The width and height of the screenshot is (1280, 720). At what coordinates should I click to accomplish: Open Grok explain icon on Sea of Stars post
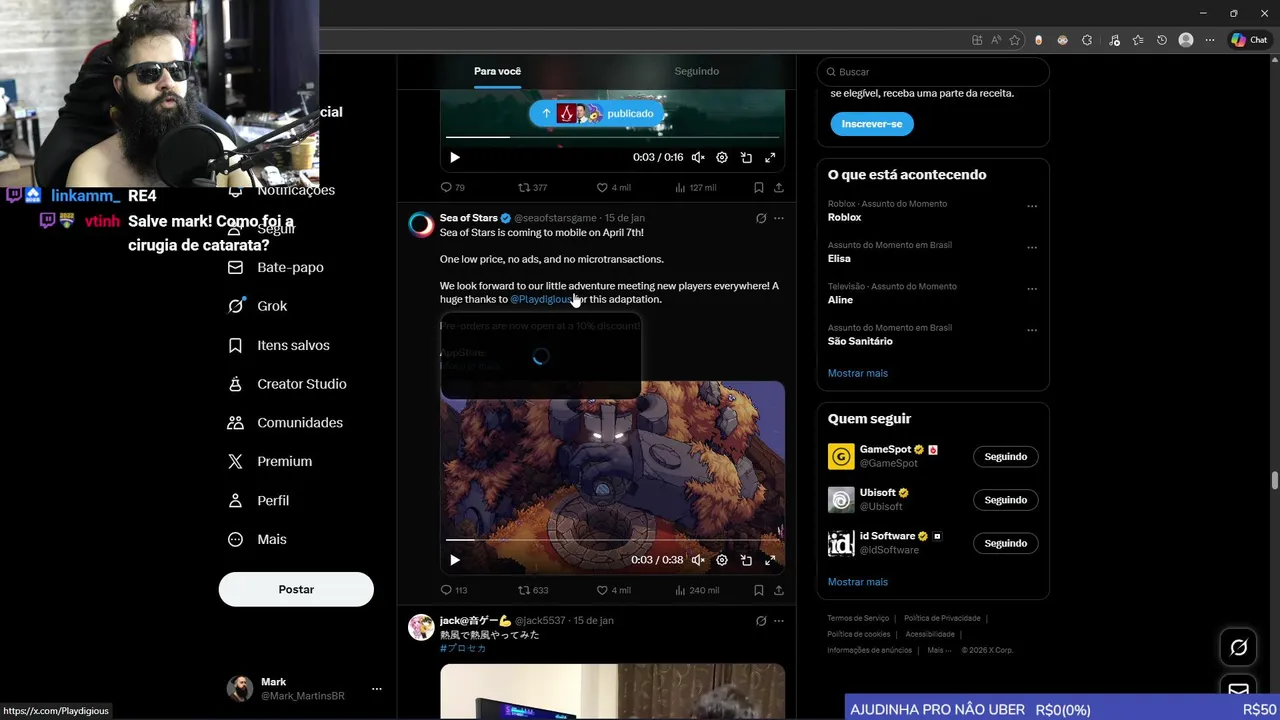pyautogui.click(x=761, y=218)
